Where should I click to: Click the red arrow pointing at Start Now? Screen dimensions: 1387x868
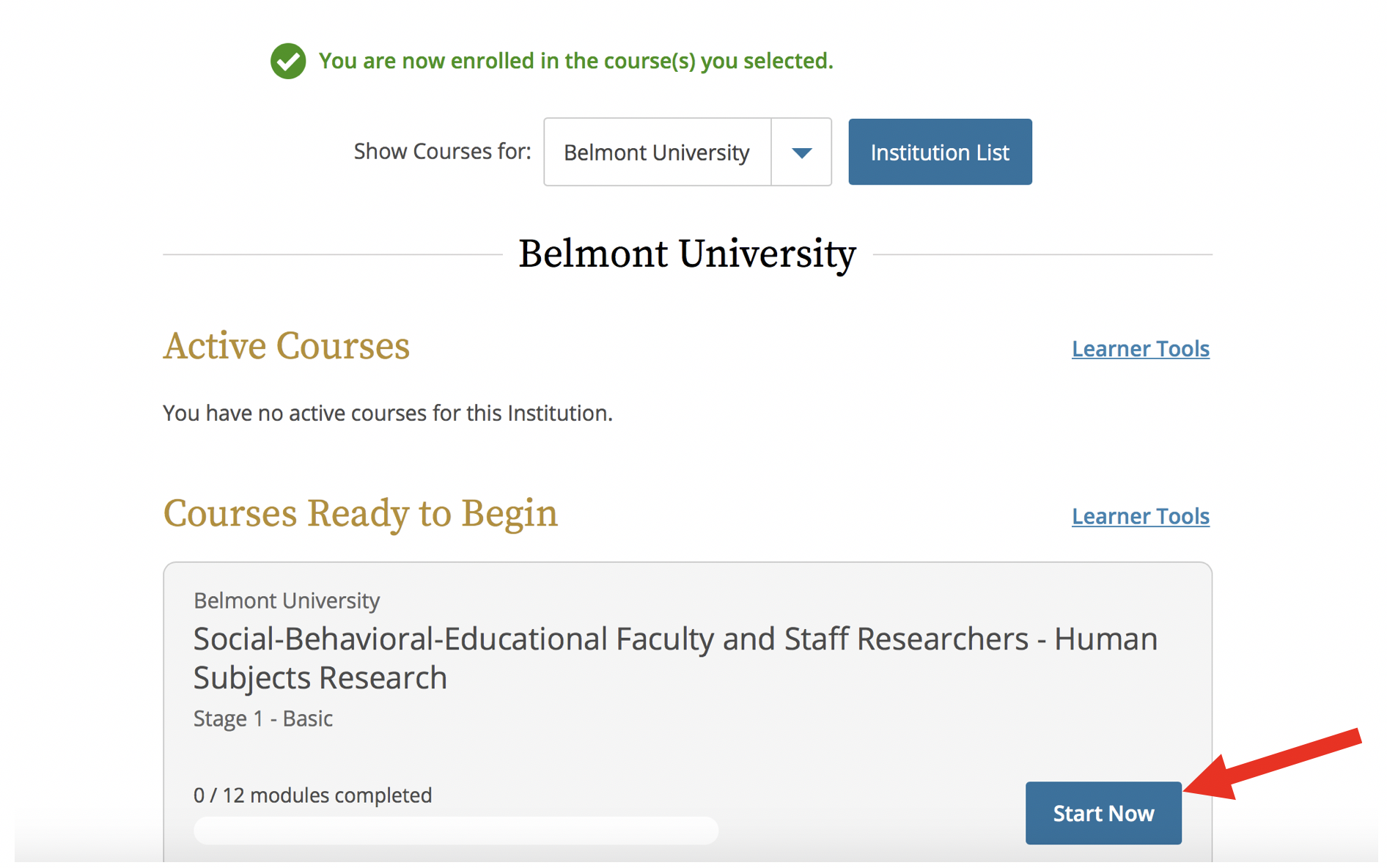tap(1276, 765)
